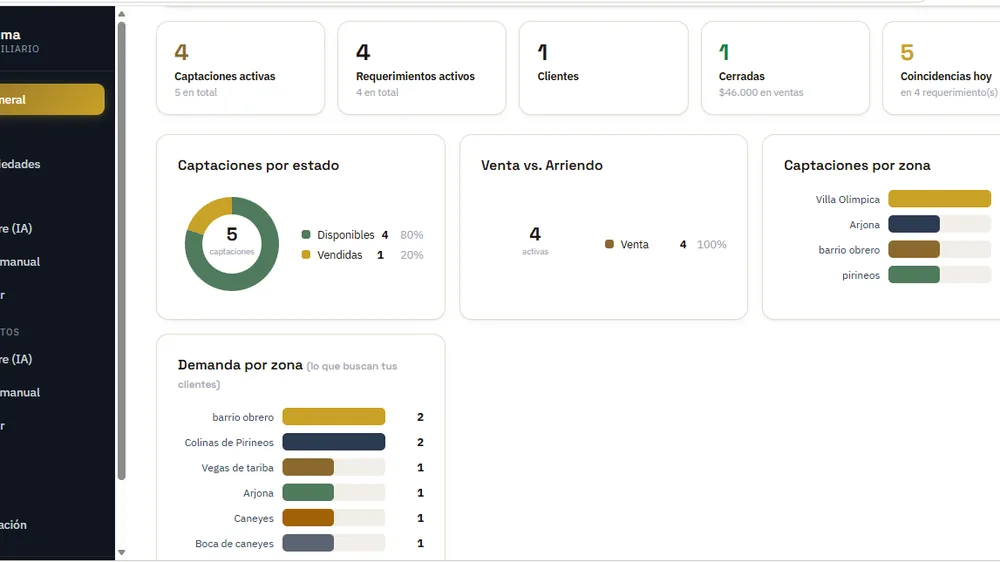Click the "$46.000 en ventas" text
The width and height of the screenshot is (1000, 562).
click(x=761, y=92)
